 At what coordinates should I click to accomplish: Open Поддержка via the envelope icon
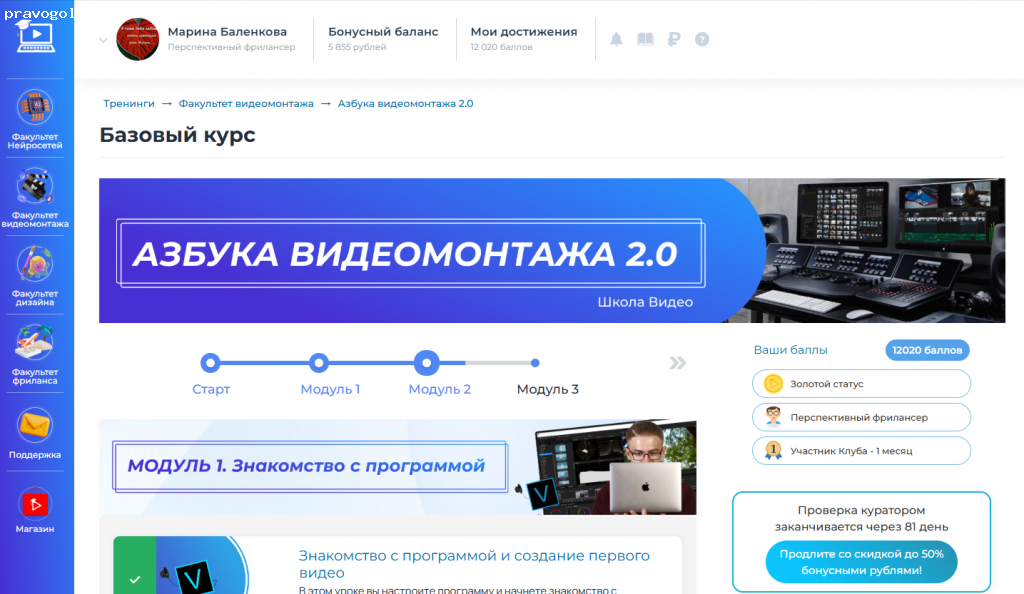(35, 427)
